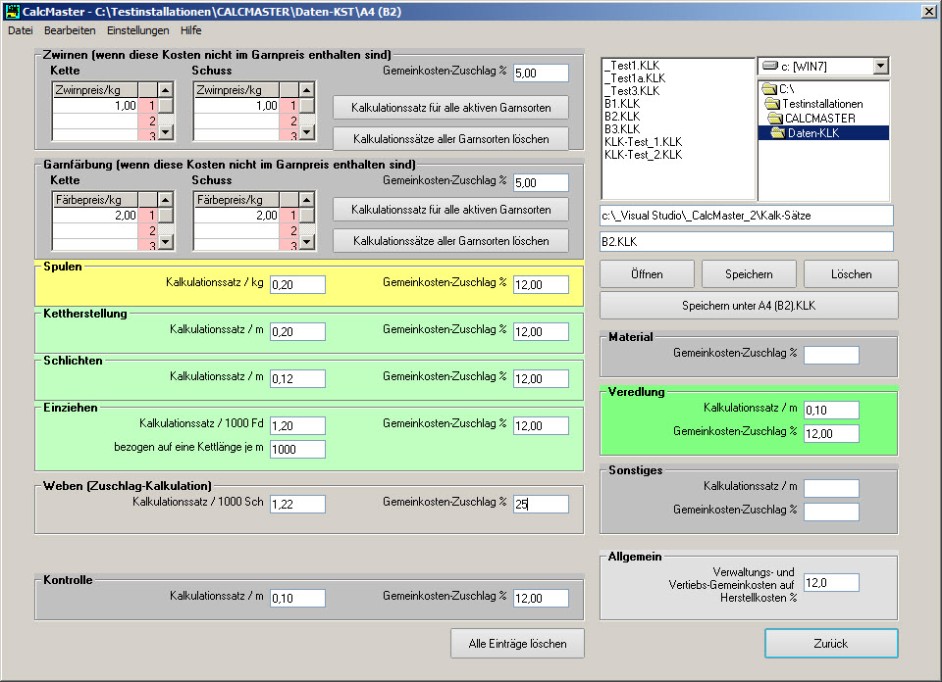The width and height of the screenshot is (942, 682).
Task: Click the Sonstiges Kalkulationssatz / m field
Action: click(831, 489)
